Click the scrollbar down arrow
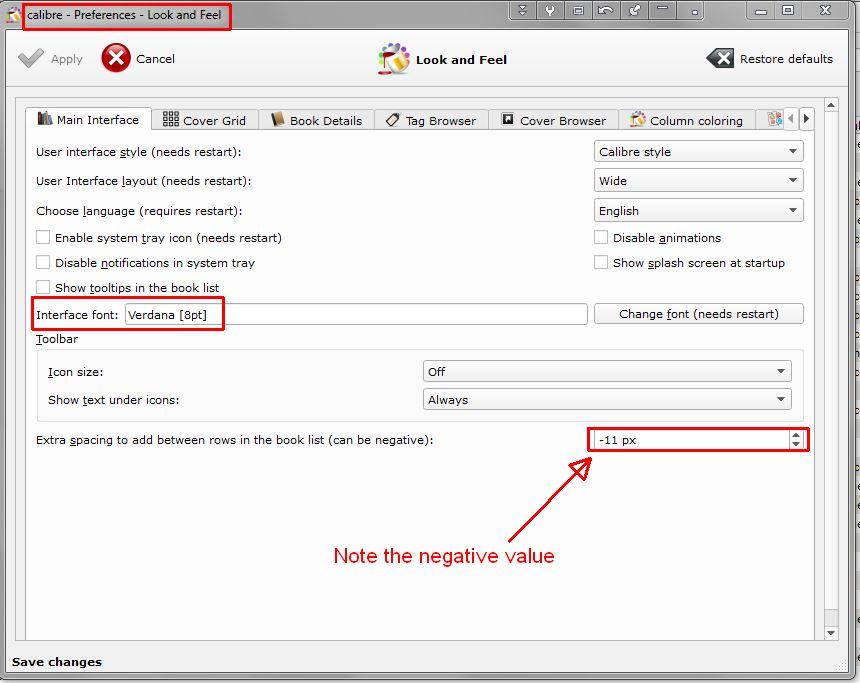The height and width of the screenshot is (683, 860). (x=831, y=633)
